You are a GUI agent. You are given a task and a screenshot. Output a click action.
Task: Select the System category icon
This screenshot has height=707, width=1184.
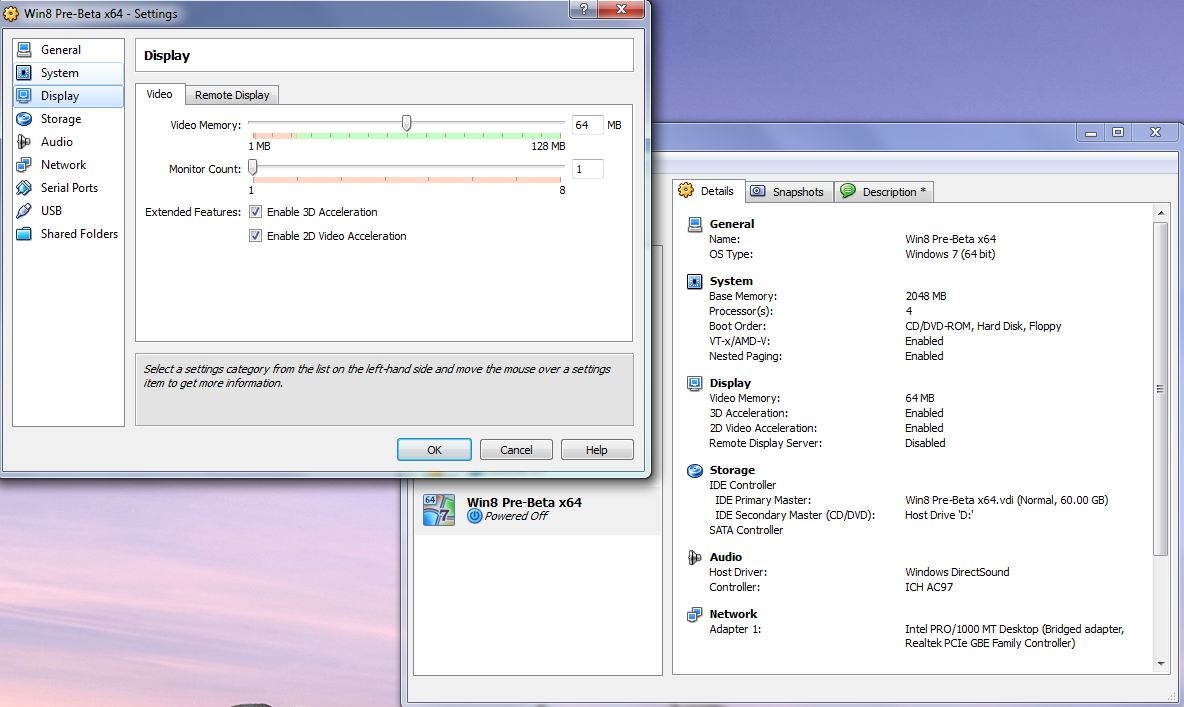coord(24,73)
